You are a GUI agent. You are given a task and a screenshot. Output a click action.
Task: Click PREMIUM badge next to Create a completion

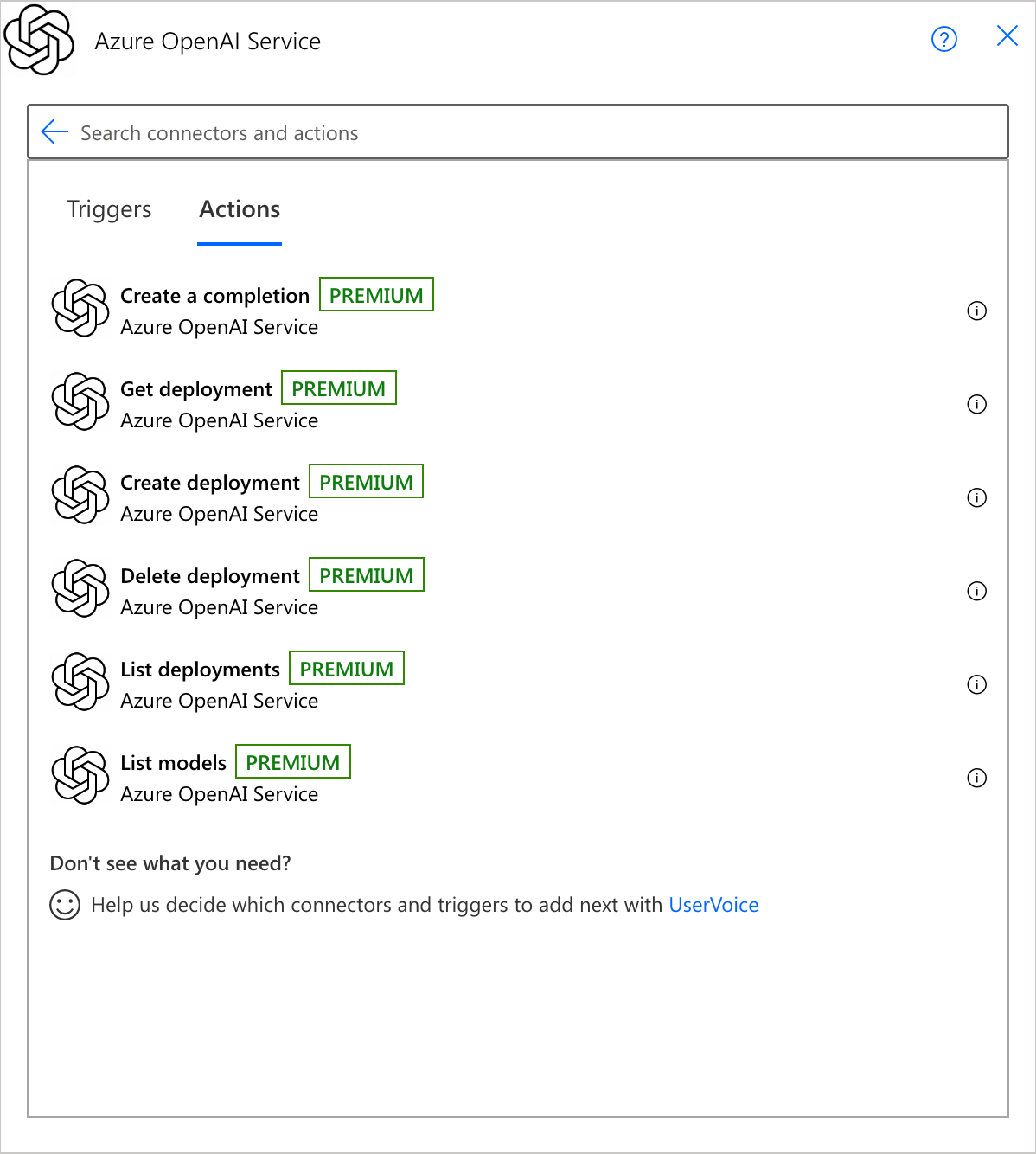[376, 294]
